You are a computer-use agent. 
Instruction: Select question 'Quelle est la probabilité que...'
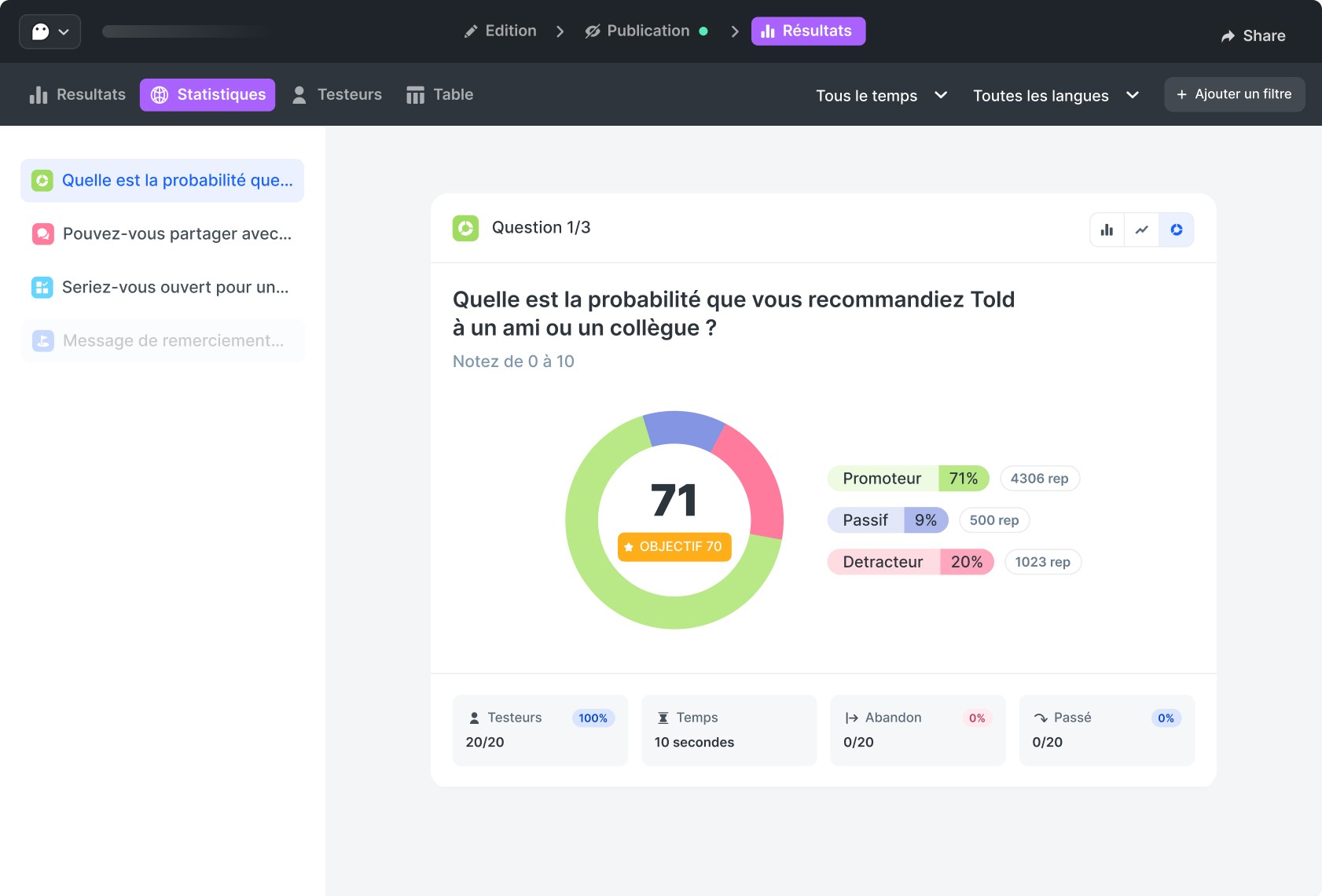click(x=162, y=180)
